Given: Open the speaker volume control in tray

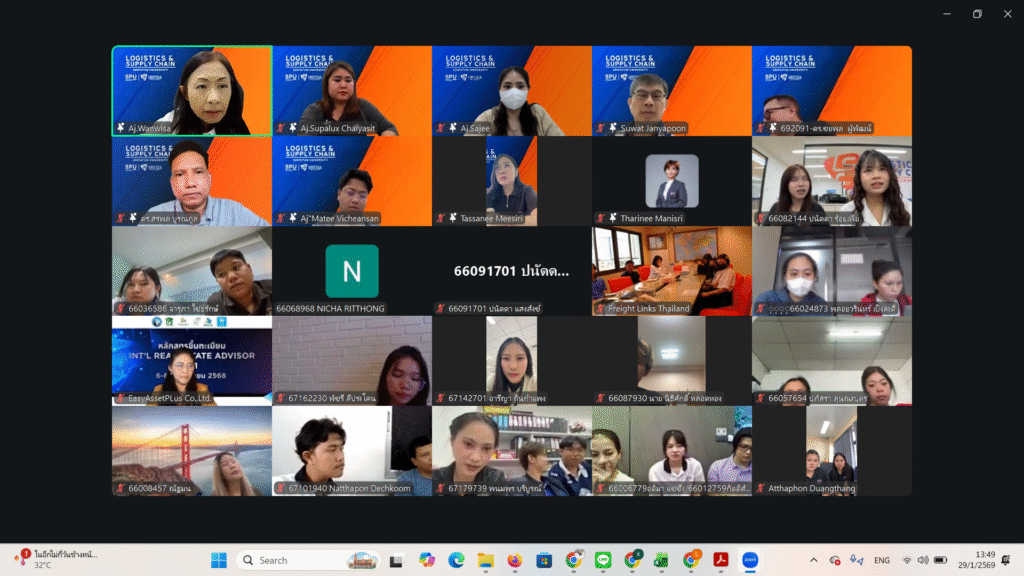Looking at the screenshot, I should pyautogui.click(x=923, y=560).
